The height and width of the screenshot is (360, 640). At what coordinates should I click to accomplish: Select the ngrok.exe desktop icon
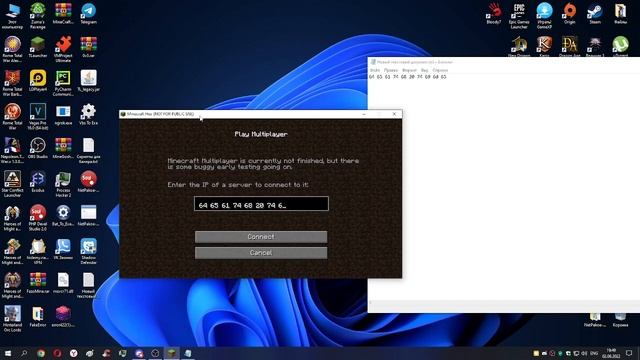pyautogui.click(x=63, y=115)
